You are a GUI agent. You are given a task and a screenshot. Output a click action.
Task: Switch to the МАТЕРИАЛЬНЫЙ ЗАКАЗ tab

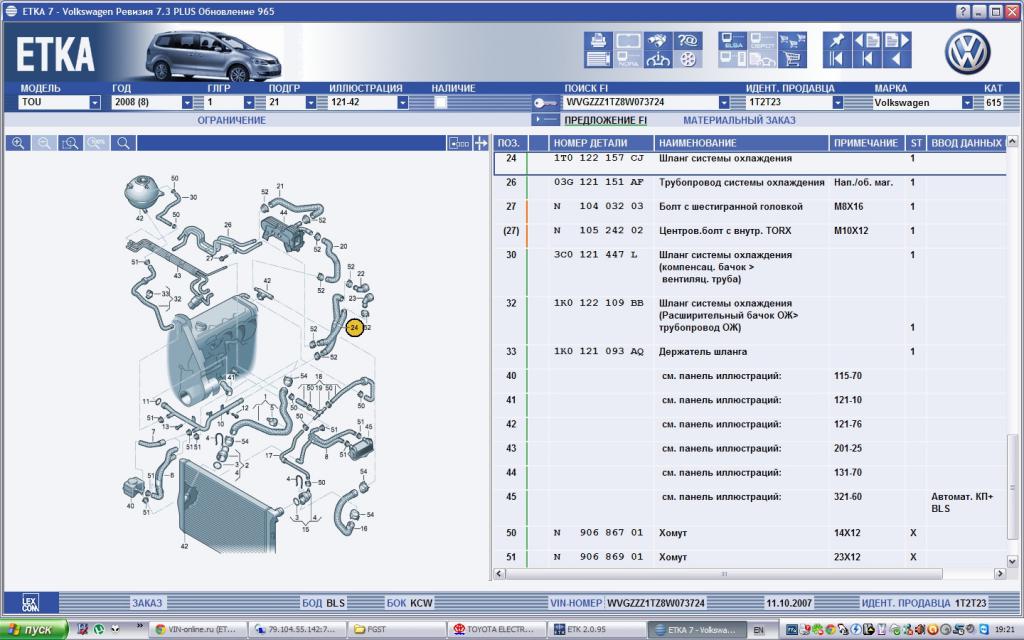click(x=739, y=120)
